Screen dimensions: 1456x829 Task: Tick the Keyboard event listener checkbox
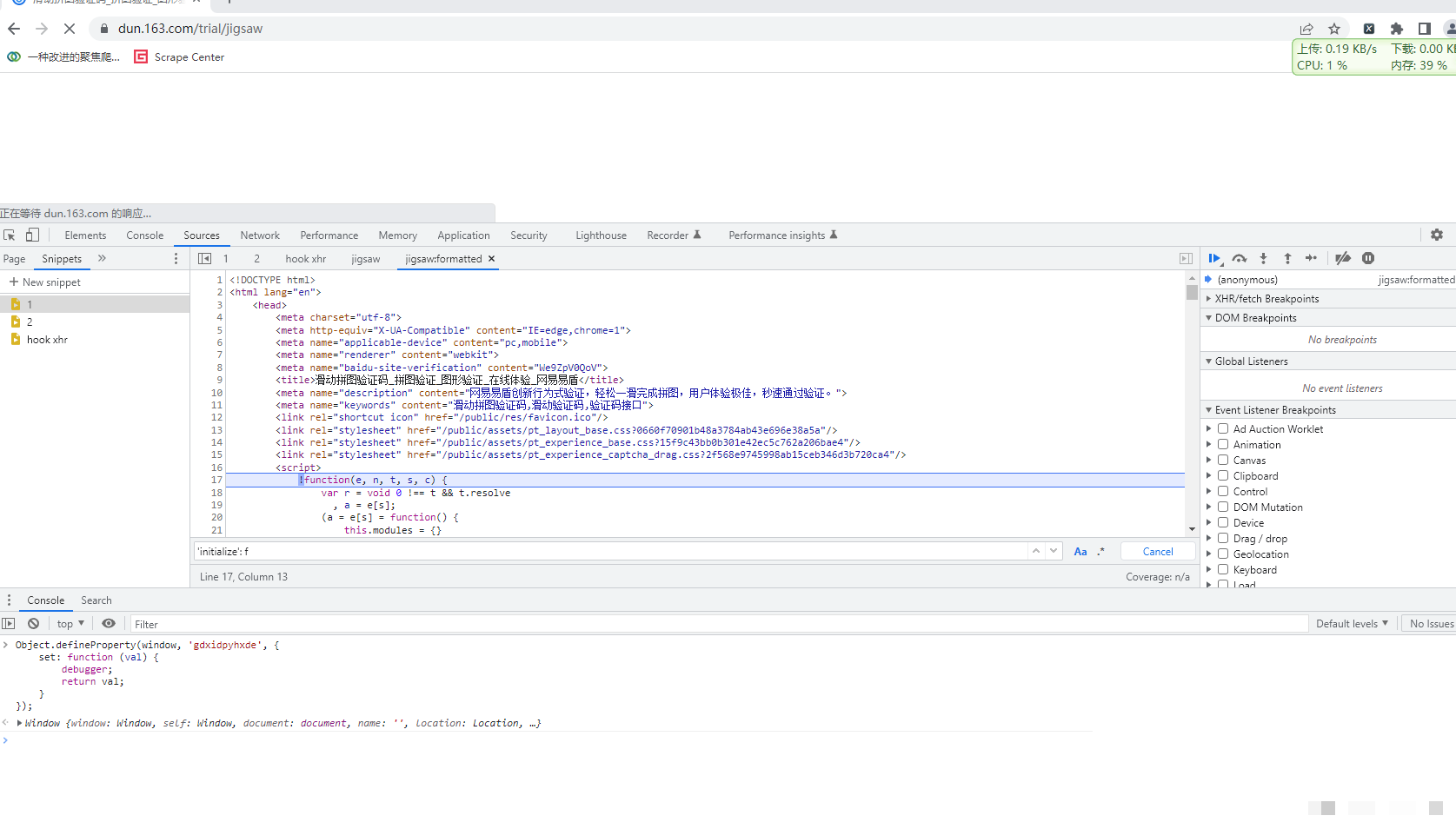click(x=1223, y=569)
